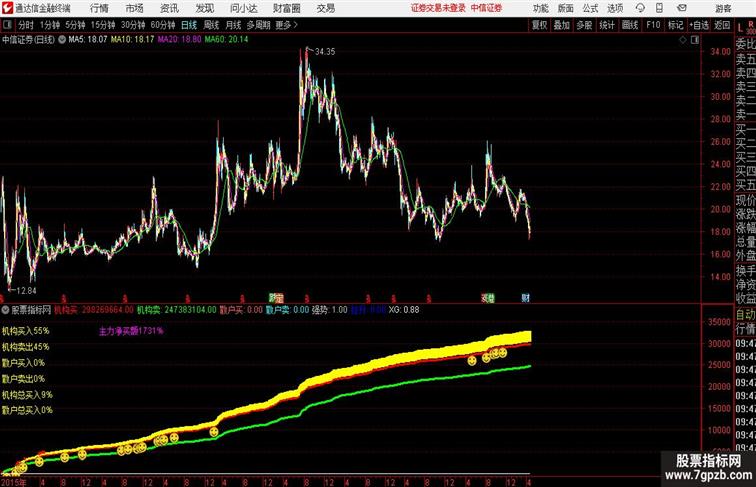Expand the round dropdown beside 中信证券(日线)
Viewport: 756px width, 487px height.
62,40
